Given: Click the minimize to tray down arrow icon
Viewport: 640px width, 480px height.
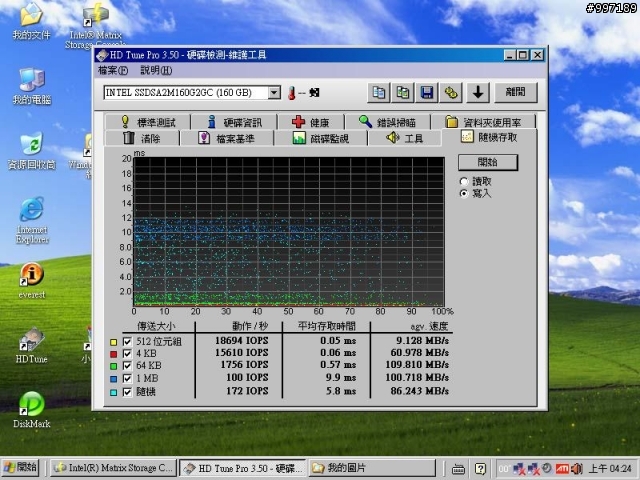Looking at the screenshot, I should coord(478,93).
